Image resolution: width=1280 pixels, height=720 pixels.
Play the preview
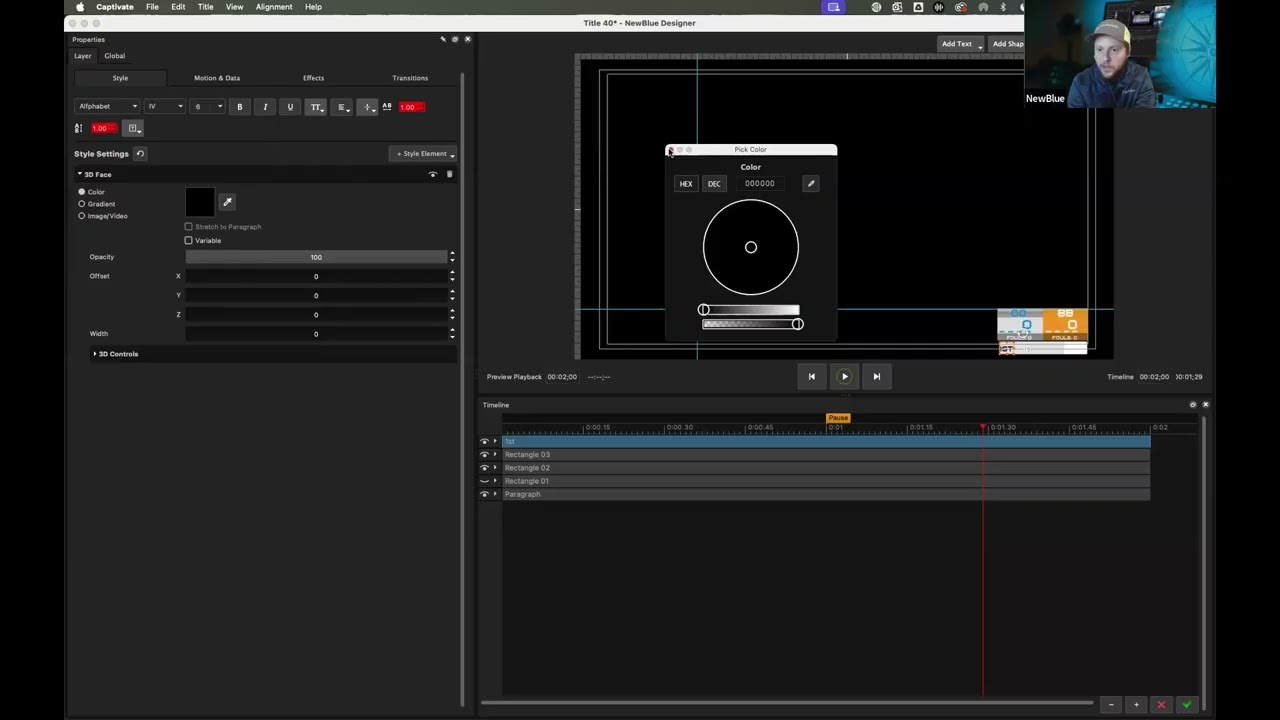click(x=844, y=377)
